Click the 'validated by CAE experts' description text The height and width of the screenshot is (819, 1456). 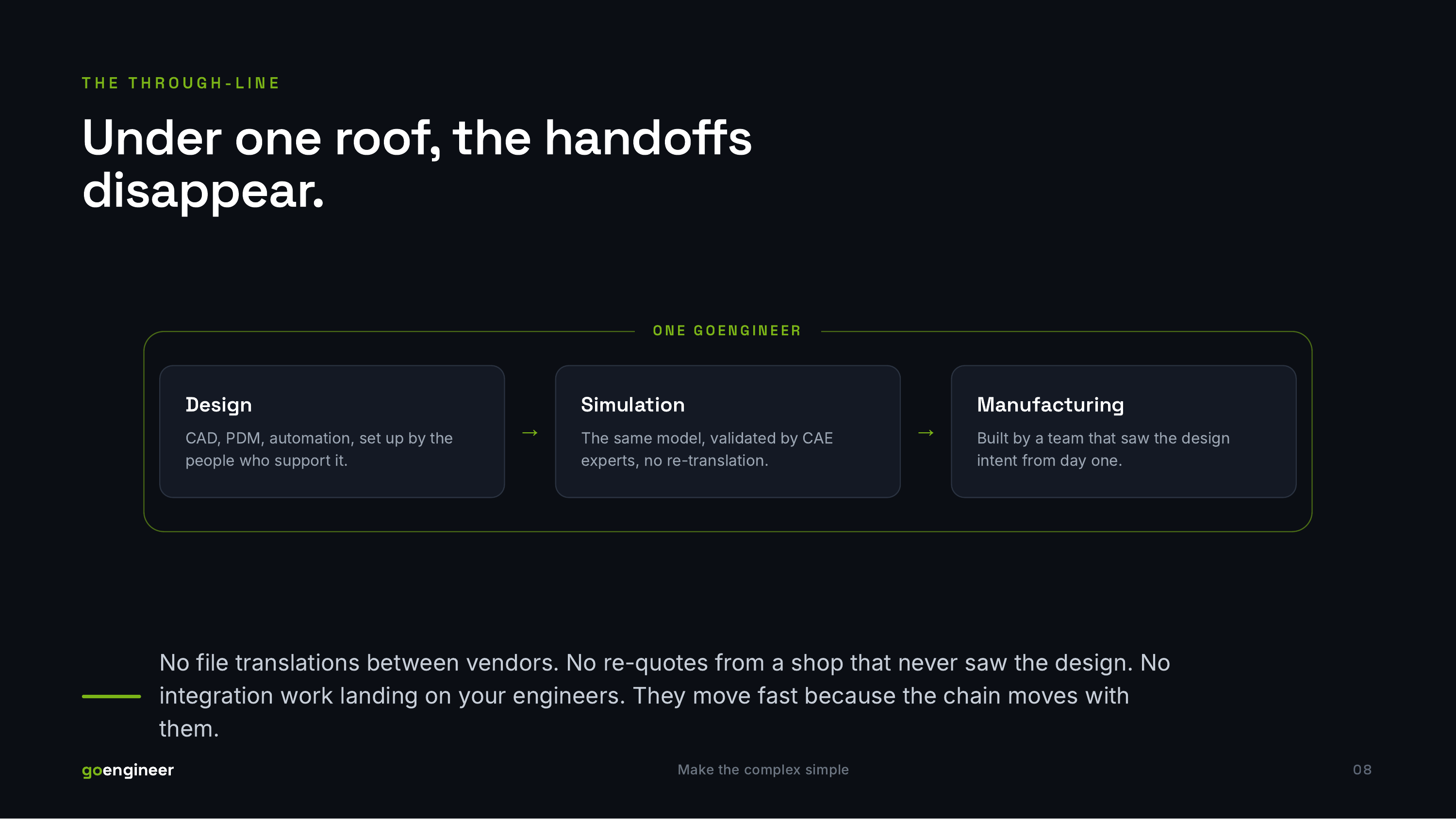coord(707,449)
